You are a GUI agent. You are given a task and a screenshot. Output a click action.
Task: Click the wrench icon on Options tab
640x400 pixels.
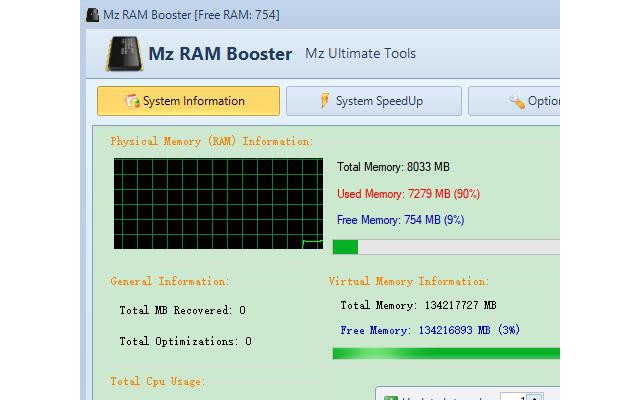tap(517, 101)
